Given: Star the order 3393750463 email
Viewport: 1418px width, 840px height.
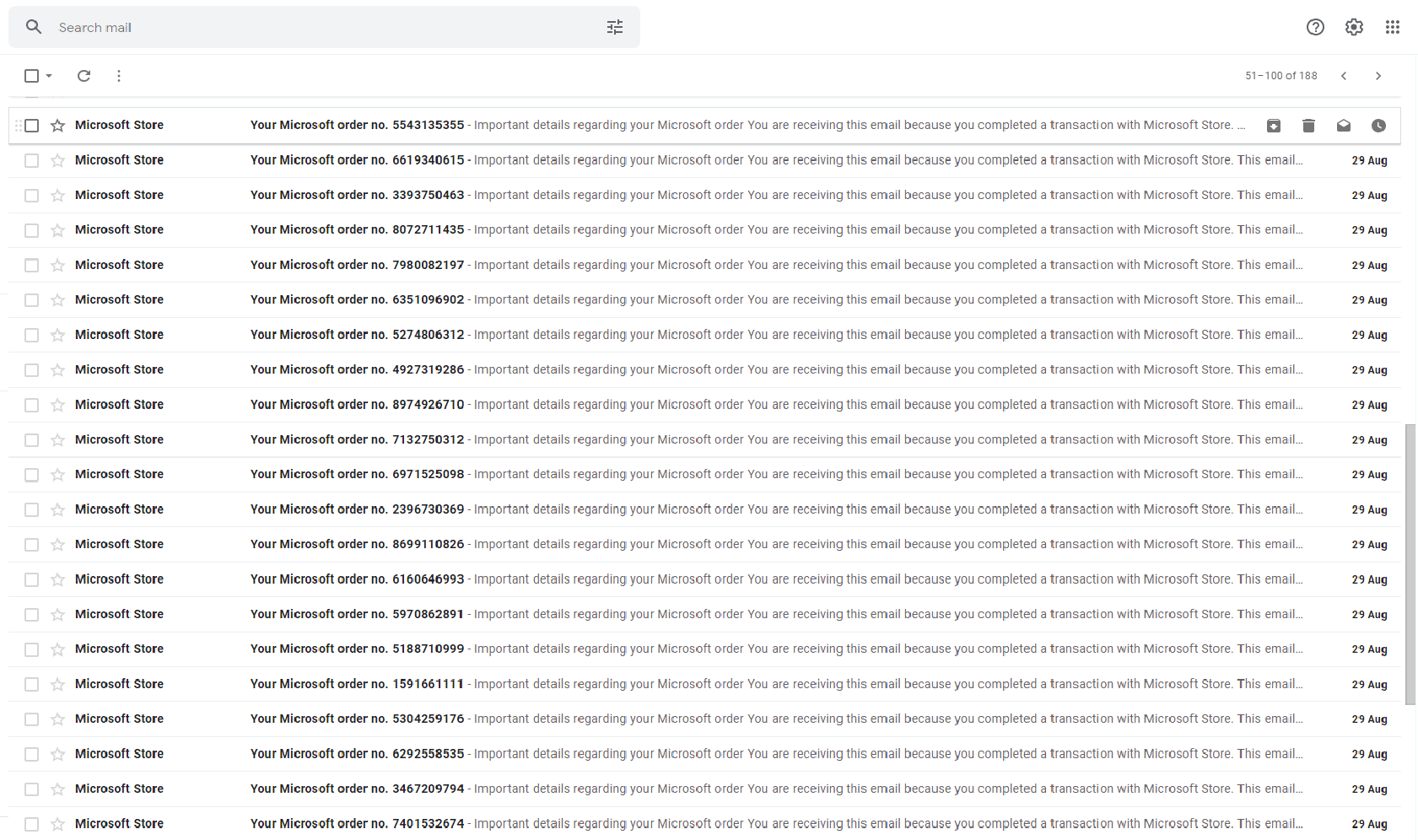Looking at the screenshot, I should 57,196.
